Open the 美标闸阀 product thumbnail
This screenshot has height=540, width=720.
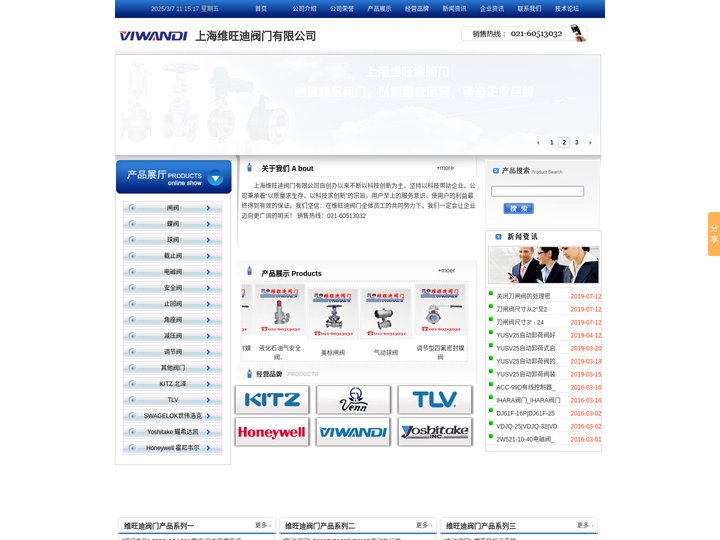pyautogui.click(x=333, y=314)
